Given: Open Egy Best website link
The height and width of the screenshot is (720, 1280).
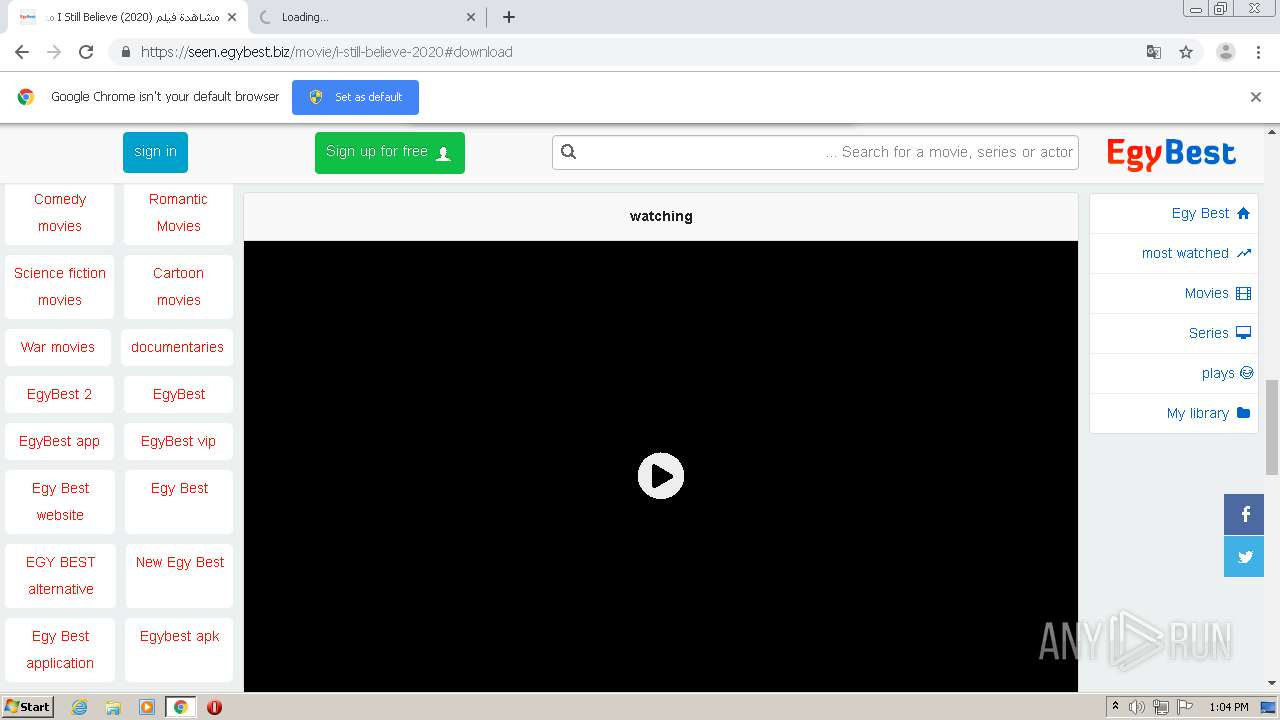Looking at the screenshot, I should (x=60, y=502).
